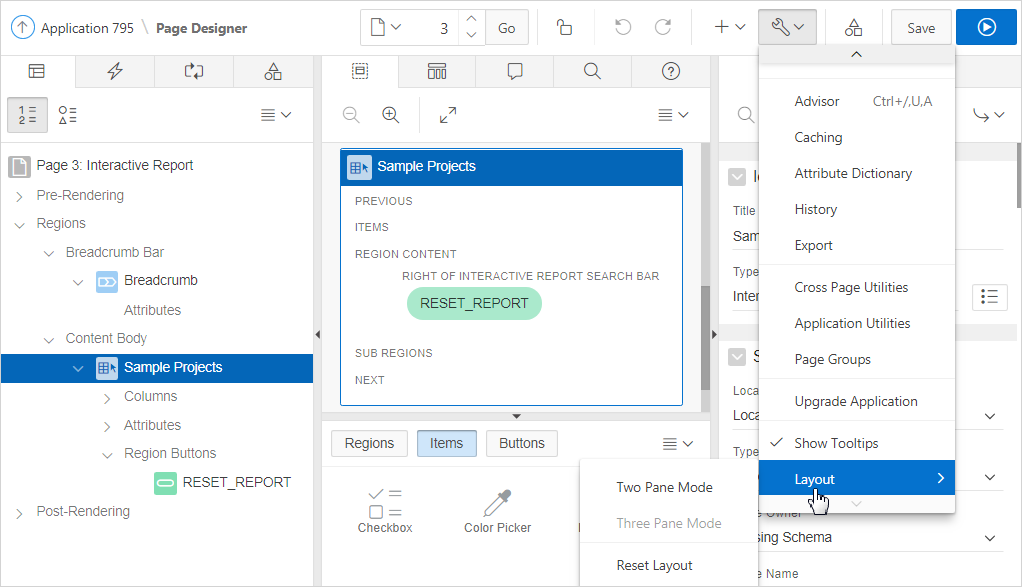Open the Utilities wrench menu
The image size is (1022, 587).
point(787,27)
